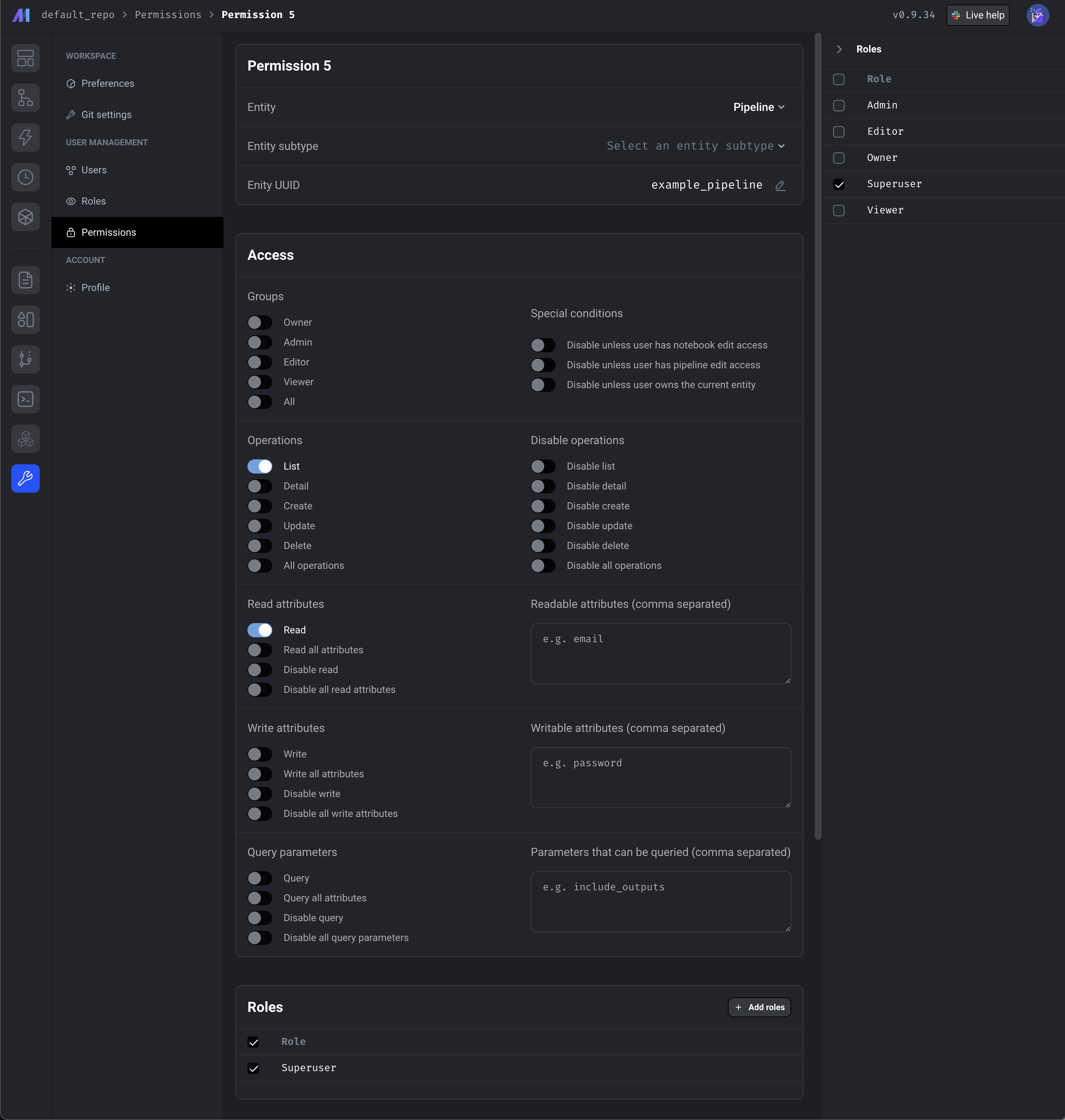
Task: Edit the Entity UUID pencil icon
Action: pyautogui.click(x=780, y=185)
